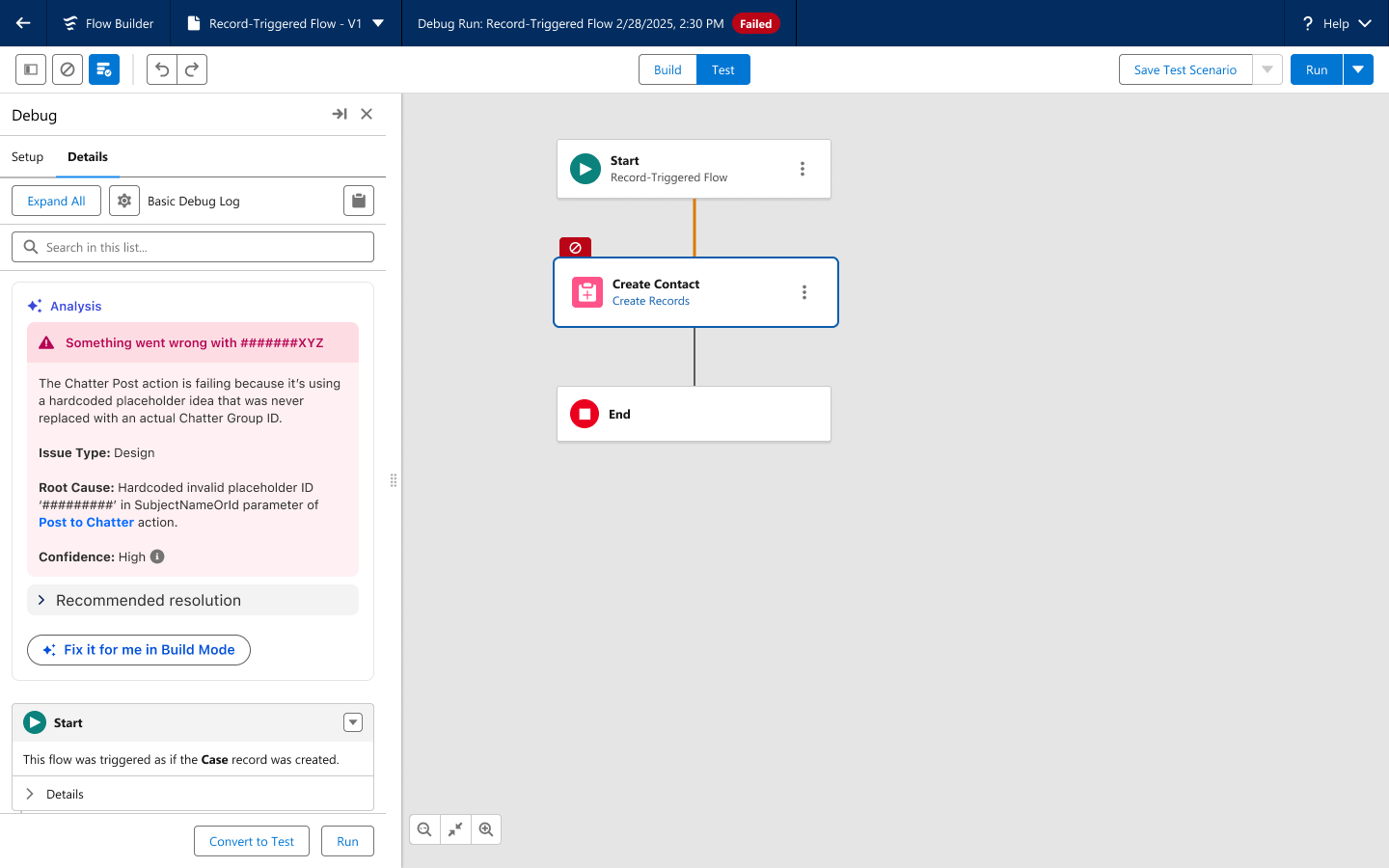Open Help menu in header
1389x868 pixels.
(1337, 23)
